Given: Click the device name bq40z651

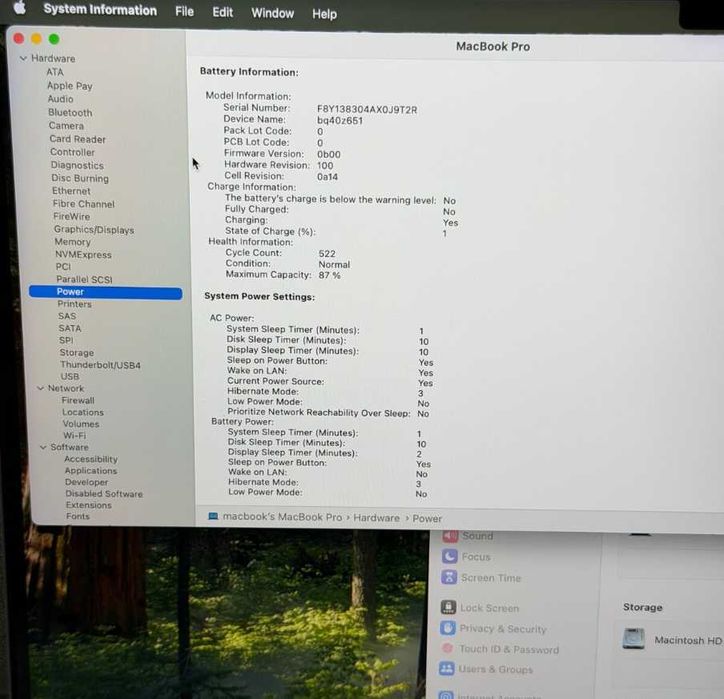Looking at the screenshot, I should click(340, 121).
